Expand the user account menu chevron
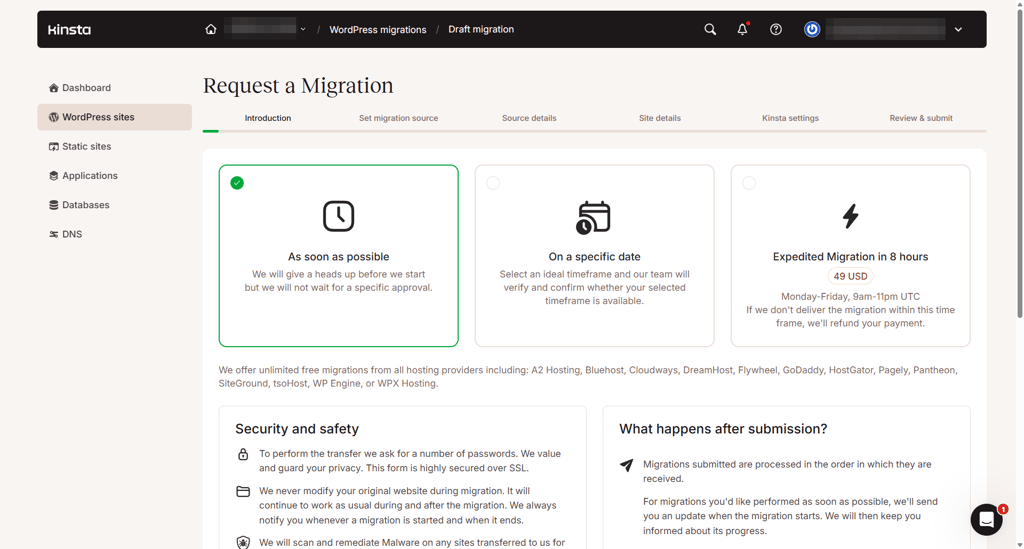1024x549 pixels. coord(958,29)
